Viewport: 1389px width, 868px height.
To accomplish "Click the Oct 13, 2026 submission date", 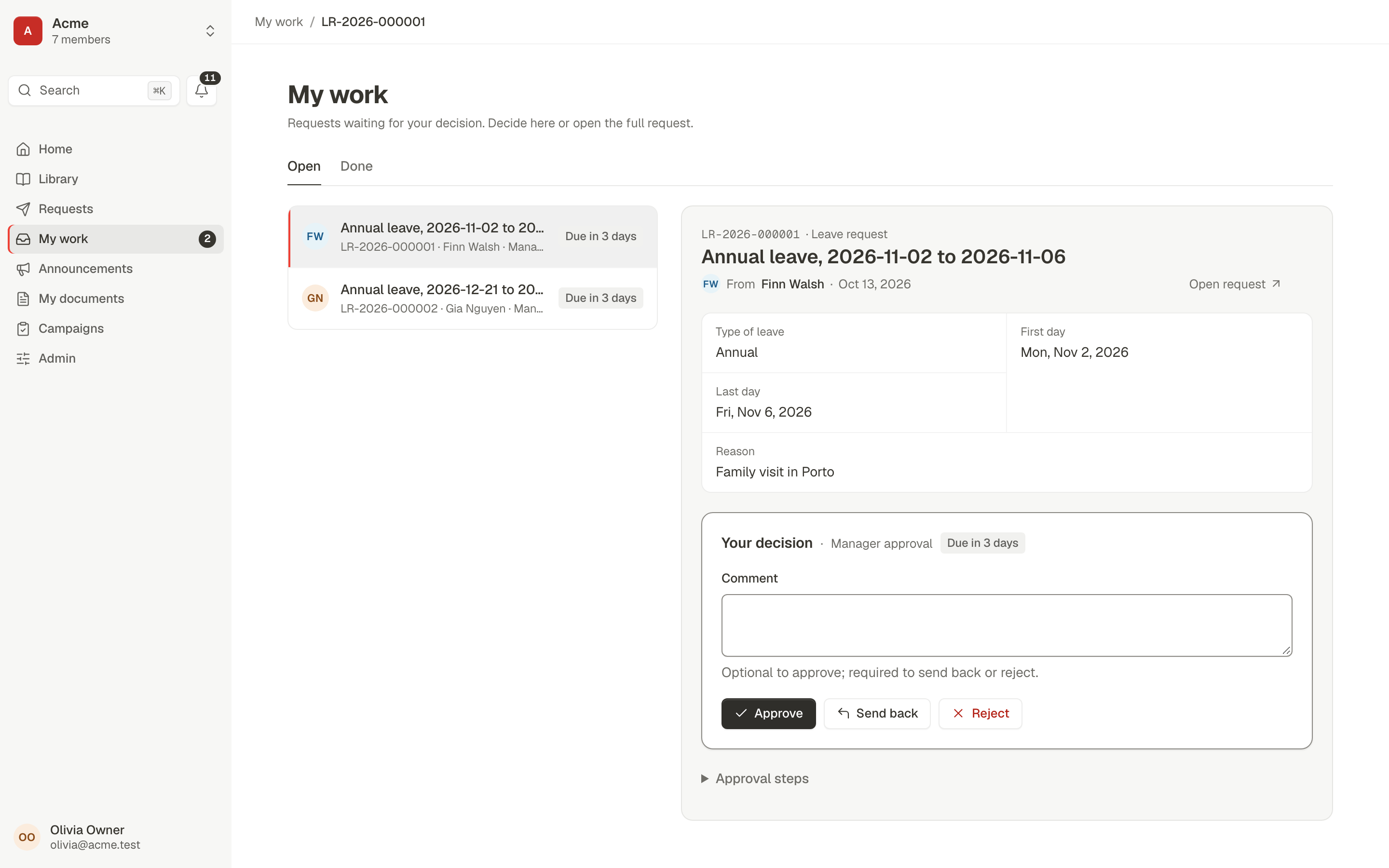I will click(874, 284).
